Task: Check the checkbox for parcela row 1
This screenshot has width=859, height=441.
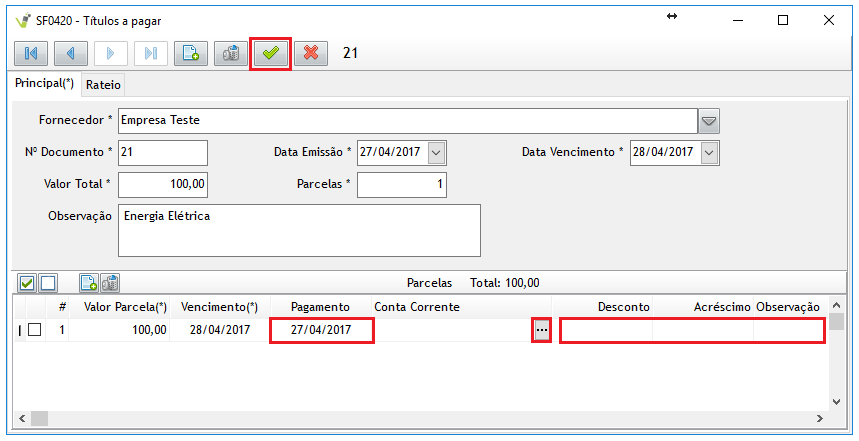Action: pos(34,330)
